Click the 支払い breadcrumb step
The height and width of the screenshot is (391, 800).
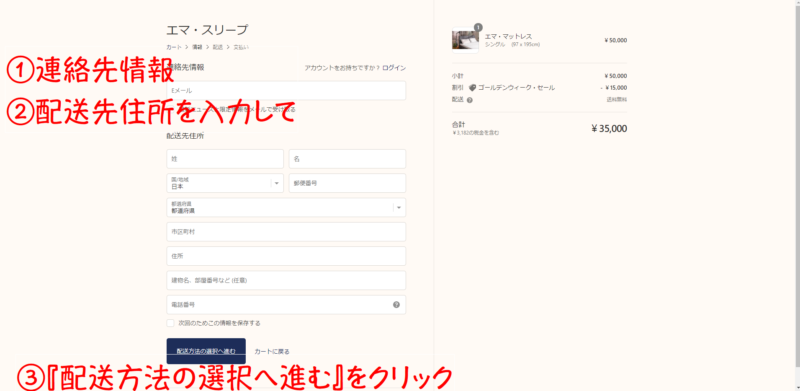tap(241, 47)
